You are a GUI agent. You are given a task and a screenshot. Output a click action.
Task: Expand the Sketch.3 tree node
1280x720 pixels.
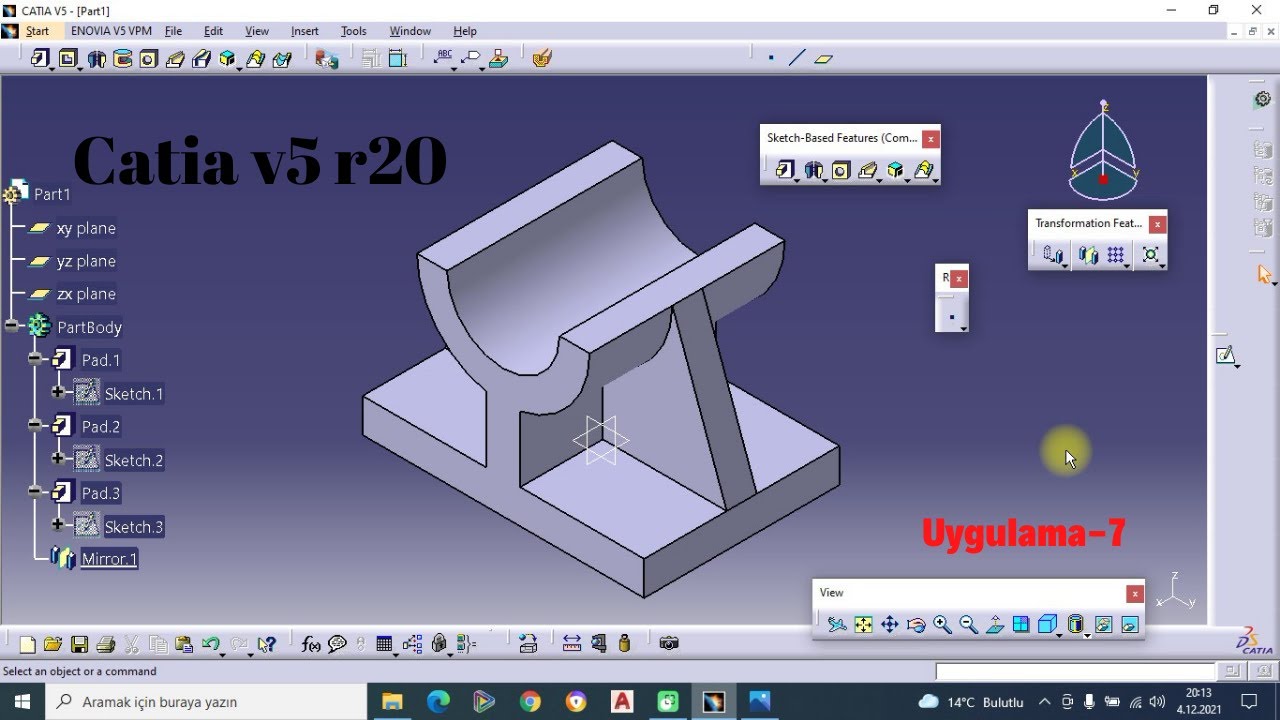(x=58, y=525)
